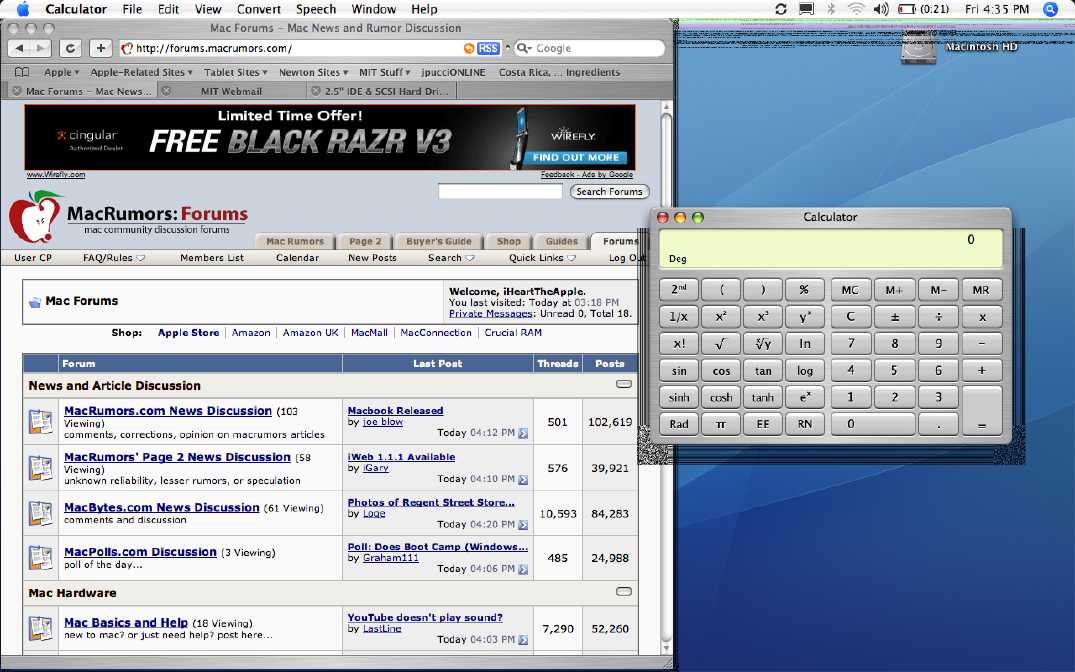The image size is (1075, 672).
Task: Click forum icon beside MacRumors.com News Discussion
Action: [x=40, y=421]
